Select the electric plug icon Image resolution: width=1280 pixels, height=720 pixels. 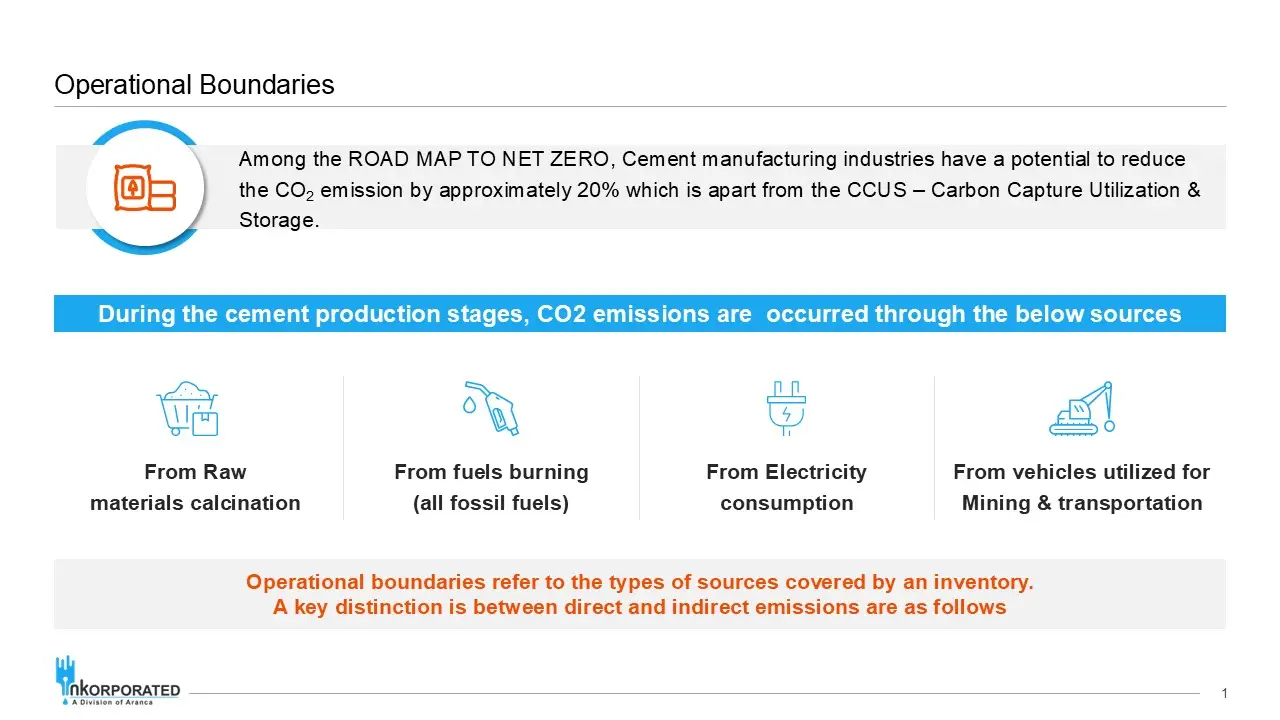pyautogui.click(x=786, y=408)
